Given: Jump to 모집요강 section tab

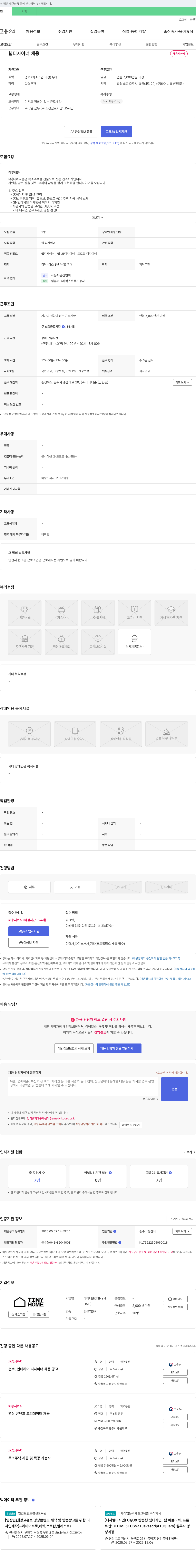Looking at the screenshot, I should [6, 45].
